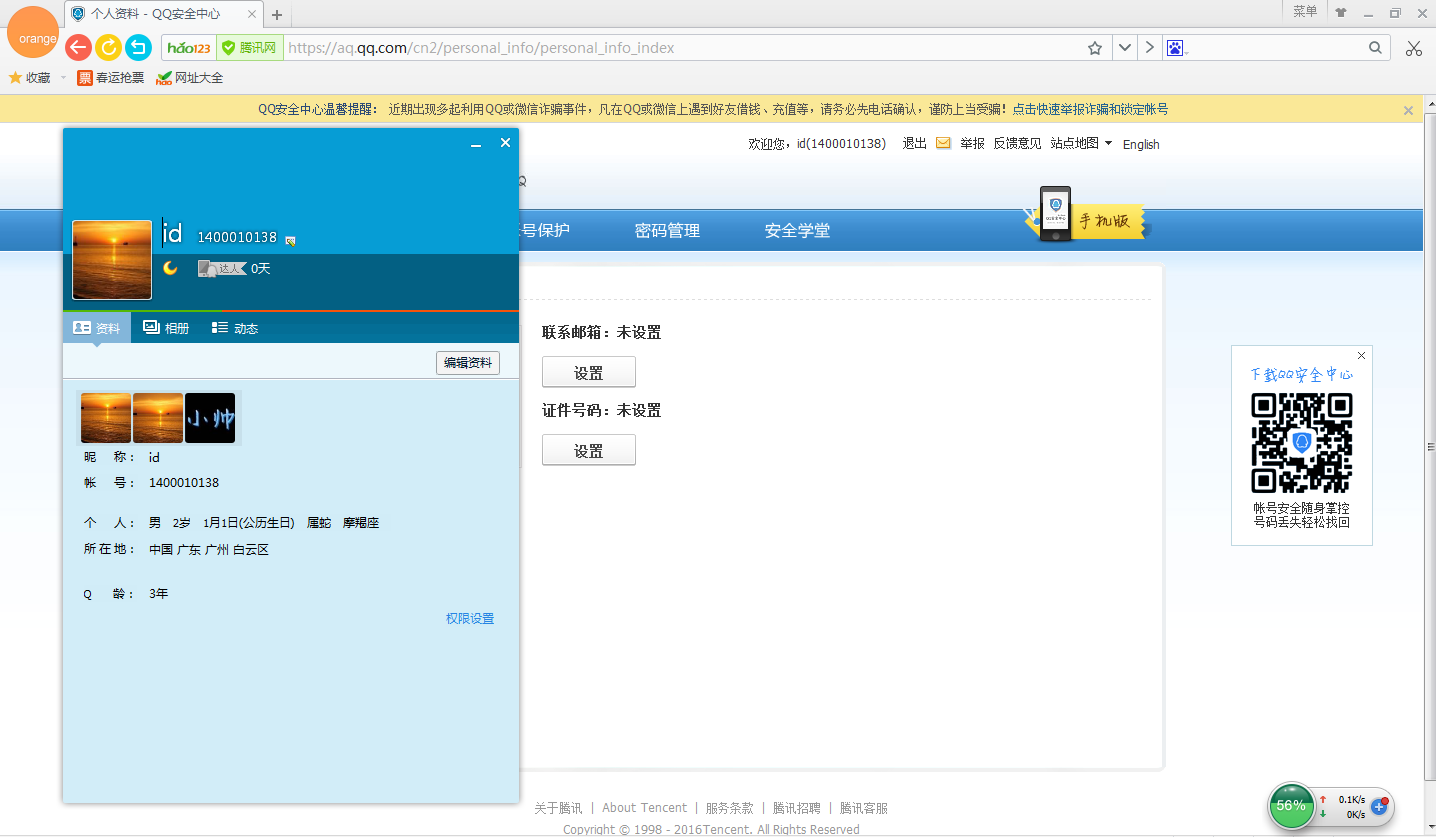Close the 下载QQ安全中心 QR popup
Image resolution: width=1436 pixels, height=837 pixels.
tap(1361, 356)
